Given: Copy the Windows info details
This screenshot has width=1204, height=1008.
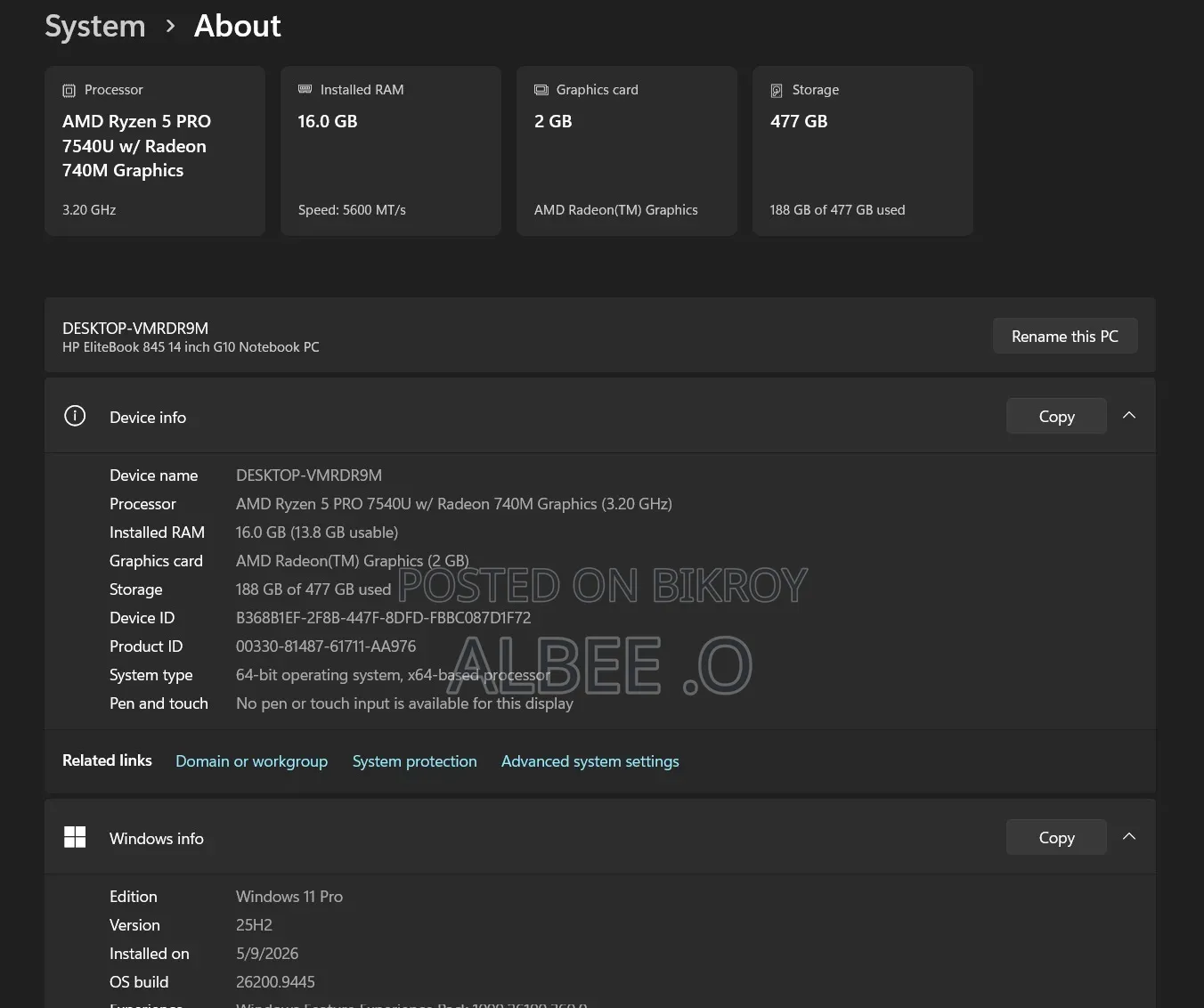Looking at the screenshot, I should (1056, 837).
